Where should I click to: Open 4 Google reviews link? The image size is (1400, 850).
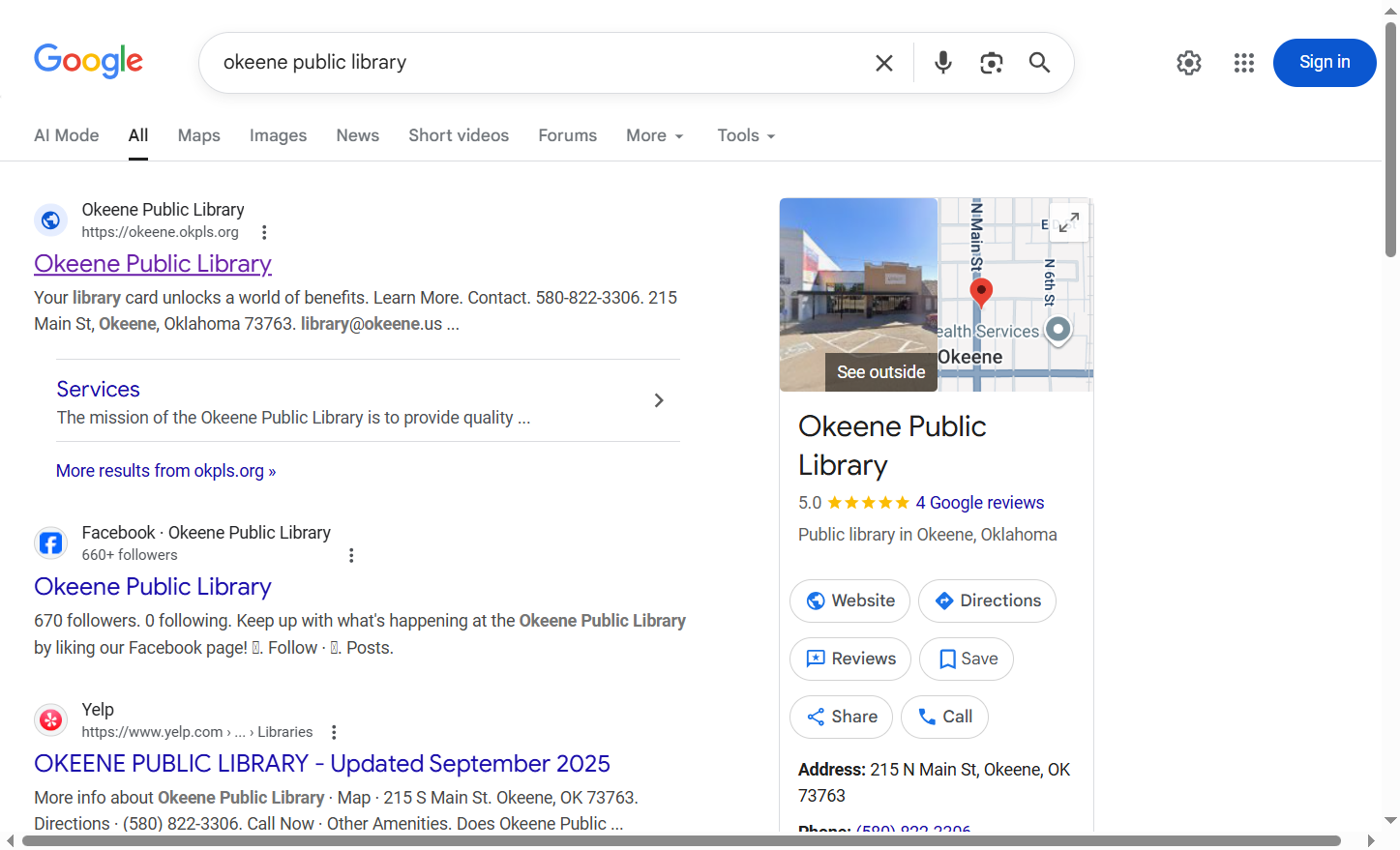coord(980,503)
